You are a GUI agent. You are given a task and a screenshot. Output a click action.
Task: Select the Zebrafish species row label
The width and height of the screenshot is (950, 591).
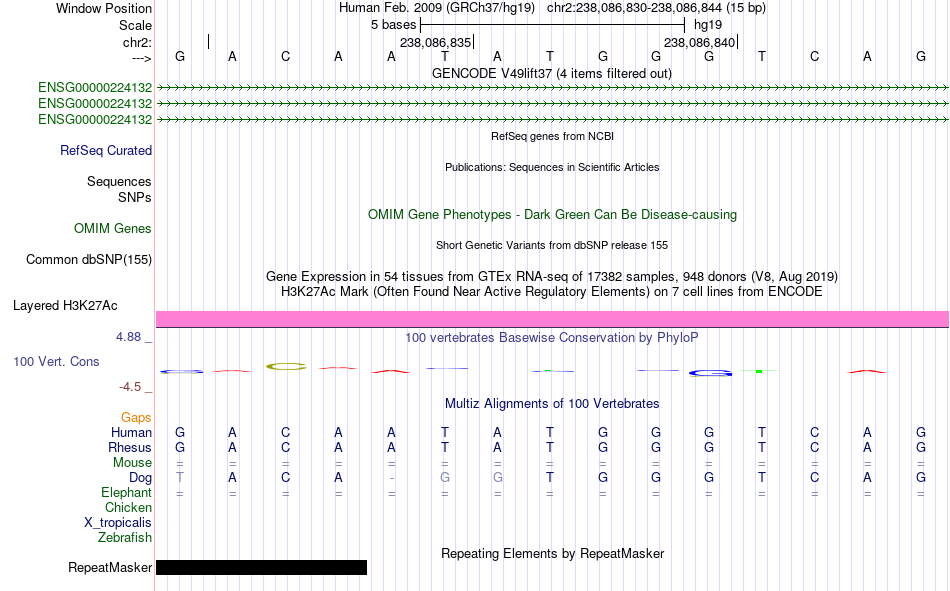click(125, 538)
